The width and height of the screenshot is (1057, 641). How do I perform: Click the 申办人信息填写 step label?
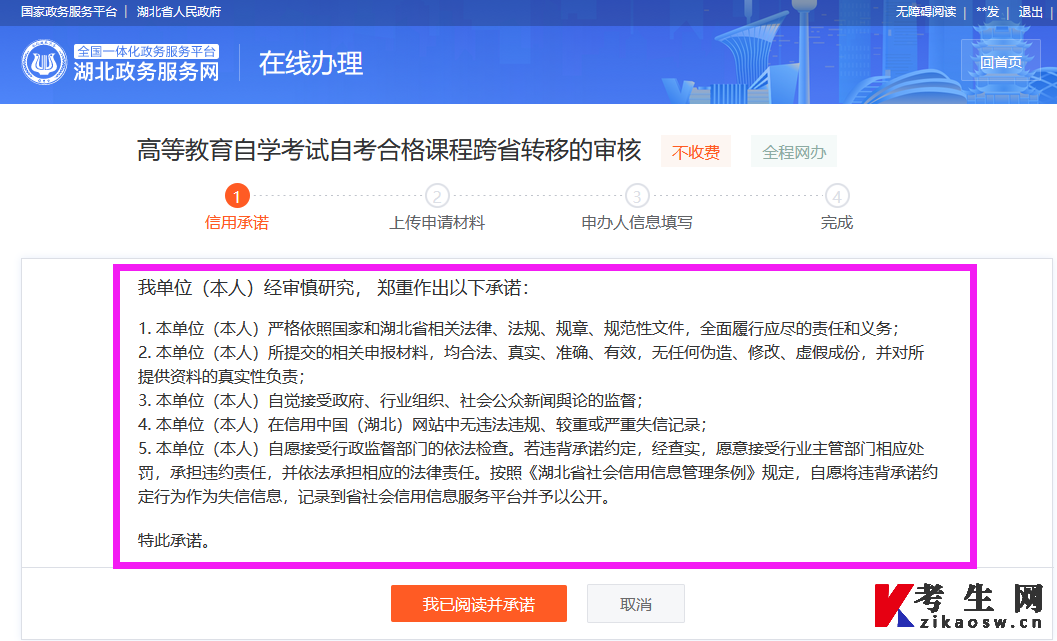click(637, 222)
